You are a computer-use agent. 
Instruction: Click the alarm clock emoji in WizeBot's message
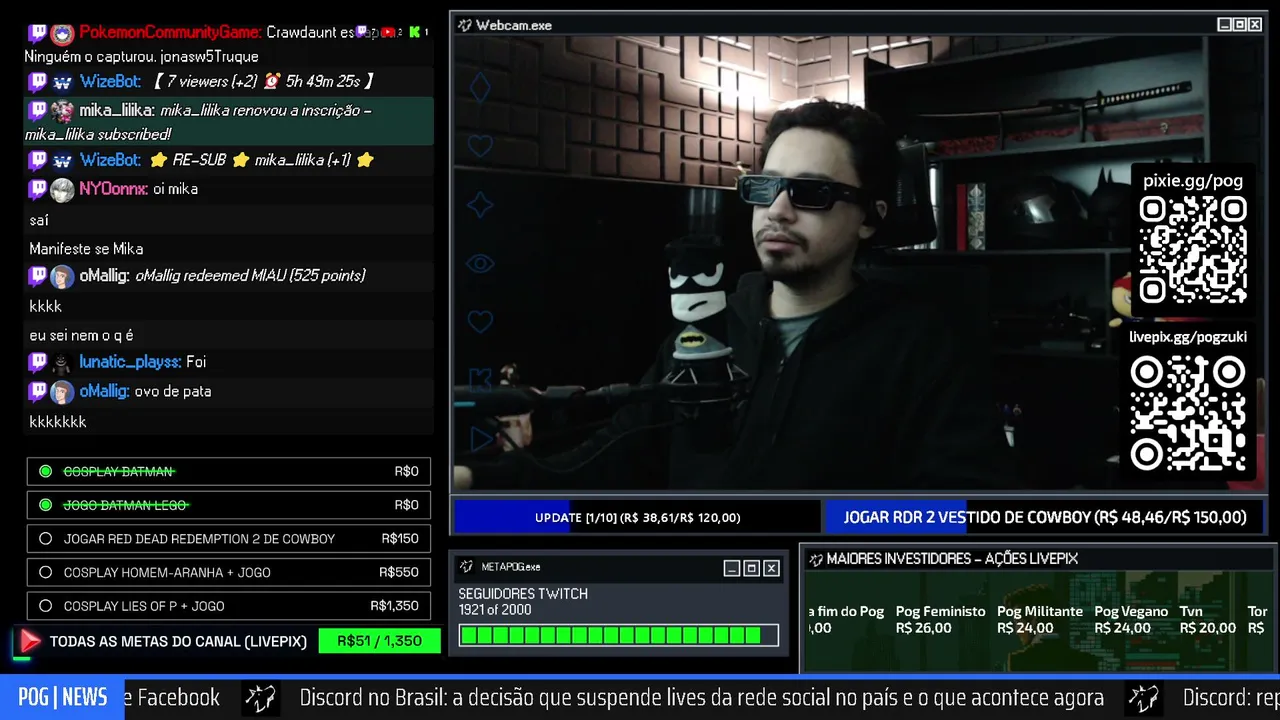[x=271, y=81]
